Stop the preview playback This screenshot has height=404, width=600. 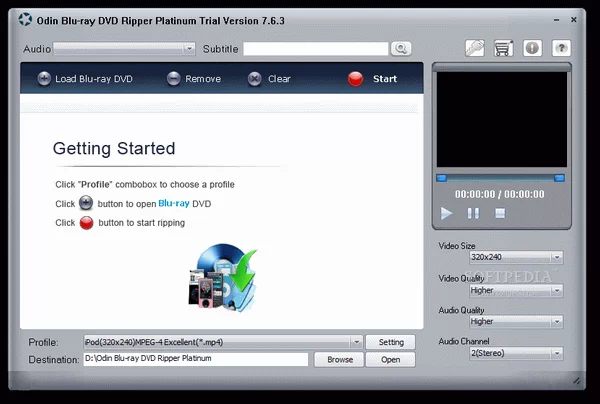500,213
